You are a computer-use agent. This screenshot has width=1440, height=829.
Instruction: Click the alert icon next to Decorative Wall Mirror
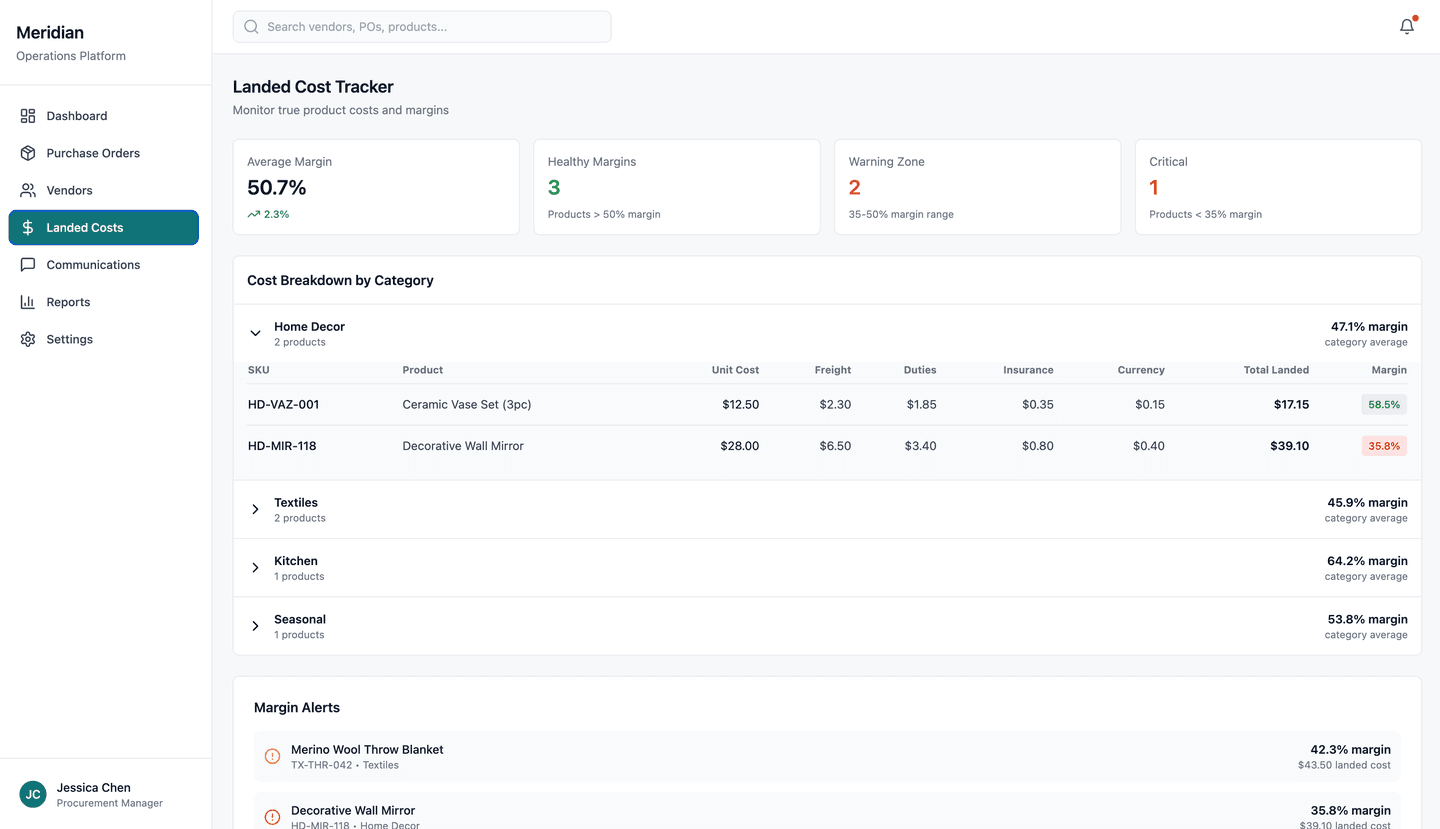271,817
